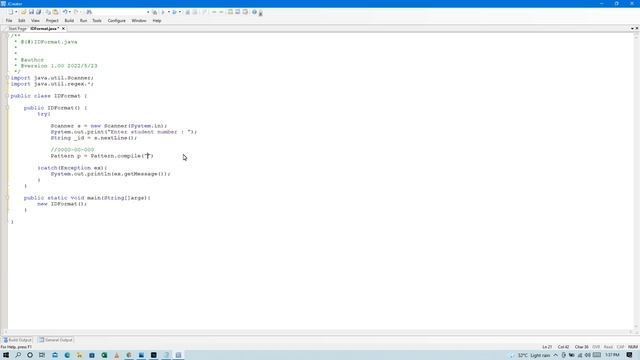Screen dimensions: 640x360
Task: Open the search combo box dropdown
Action: pos(148,12)
